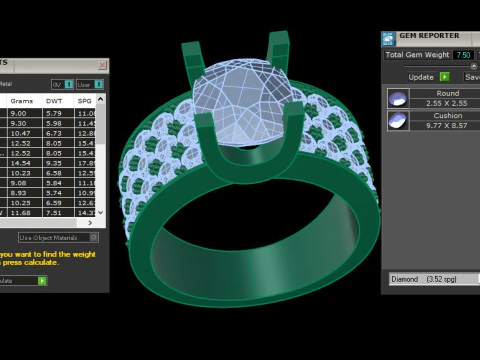Click the table's scroll down arrow
This screenshot has width=480, height=360.
pos(101,212)
